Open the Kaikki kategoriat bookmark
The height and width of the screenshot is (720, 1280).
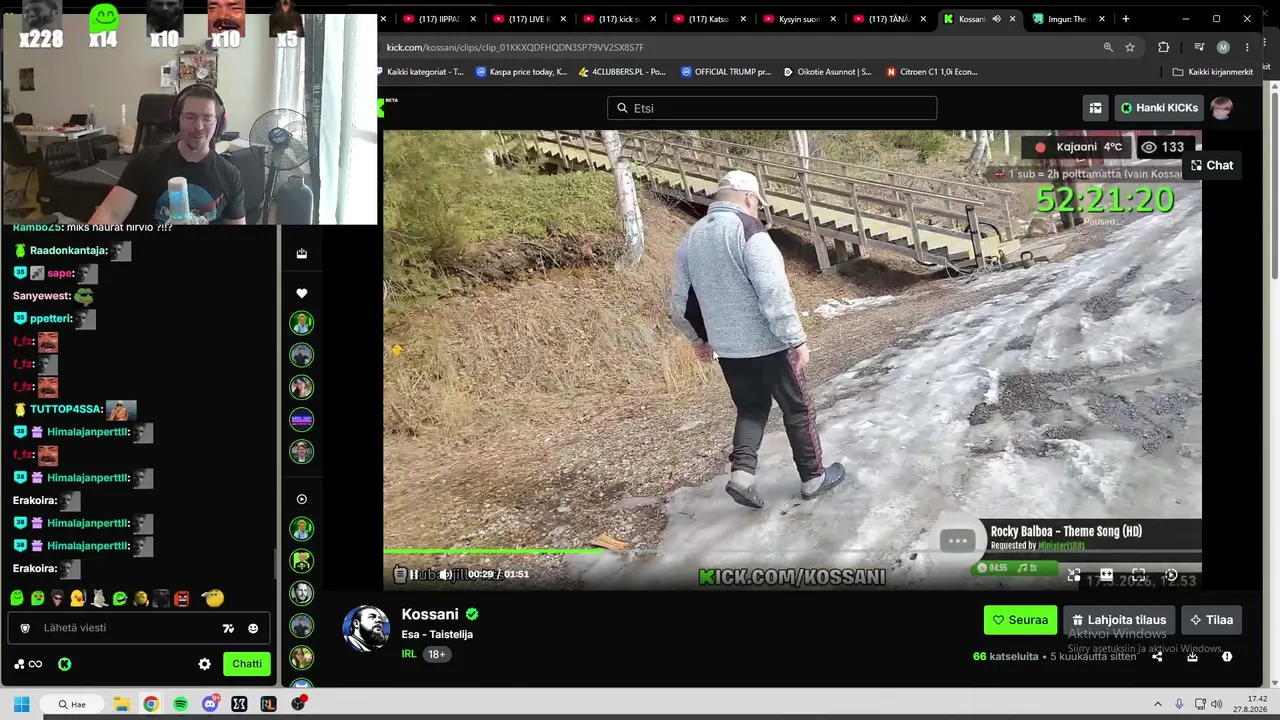pyautogui.click(x=424, y=72)
